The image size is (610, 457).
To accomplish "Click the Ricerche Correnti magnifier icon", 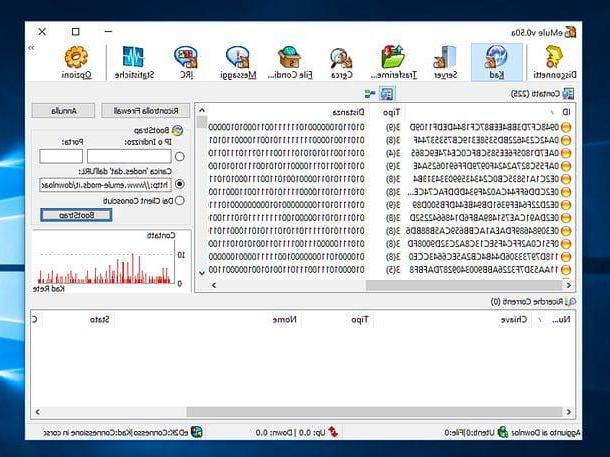I will click(571, 301).
